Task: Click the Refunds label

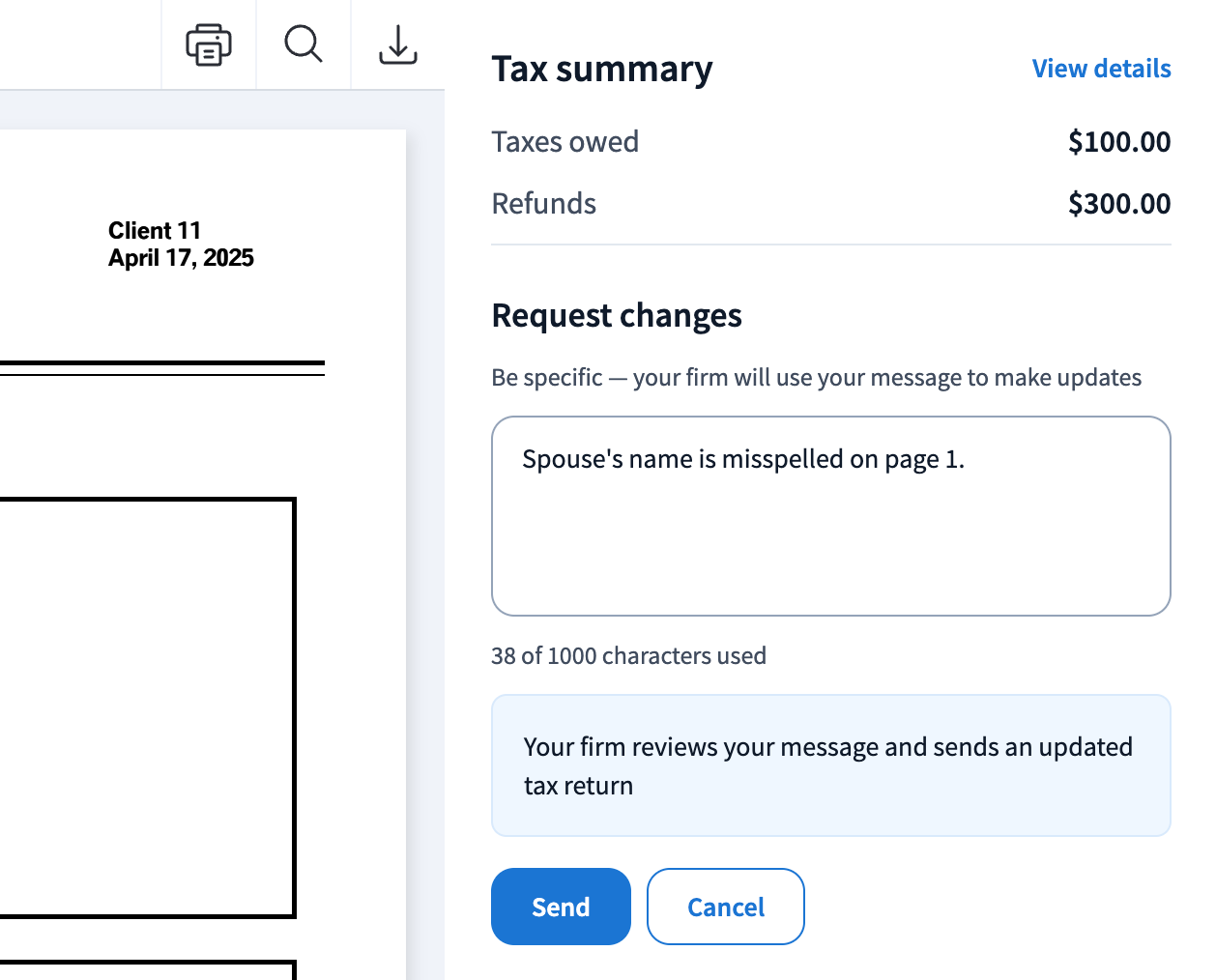Action: click(x=544, y=204)
